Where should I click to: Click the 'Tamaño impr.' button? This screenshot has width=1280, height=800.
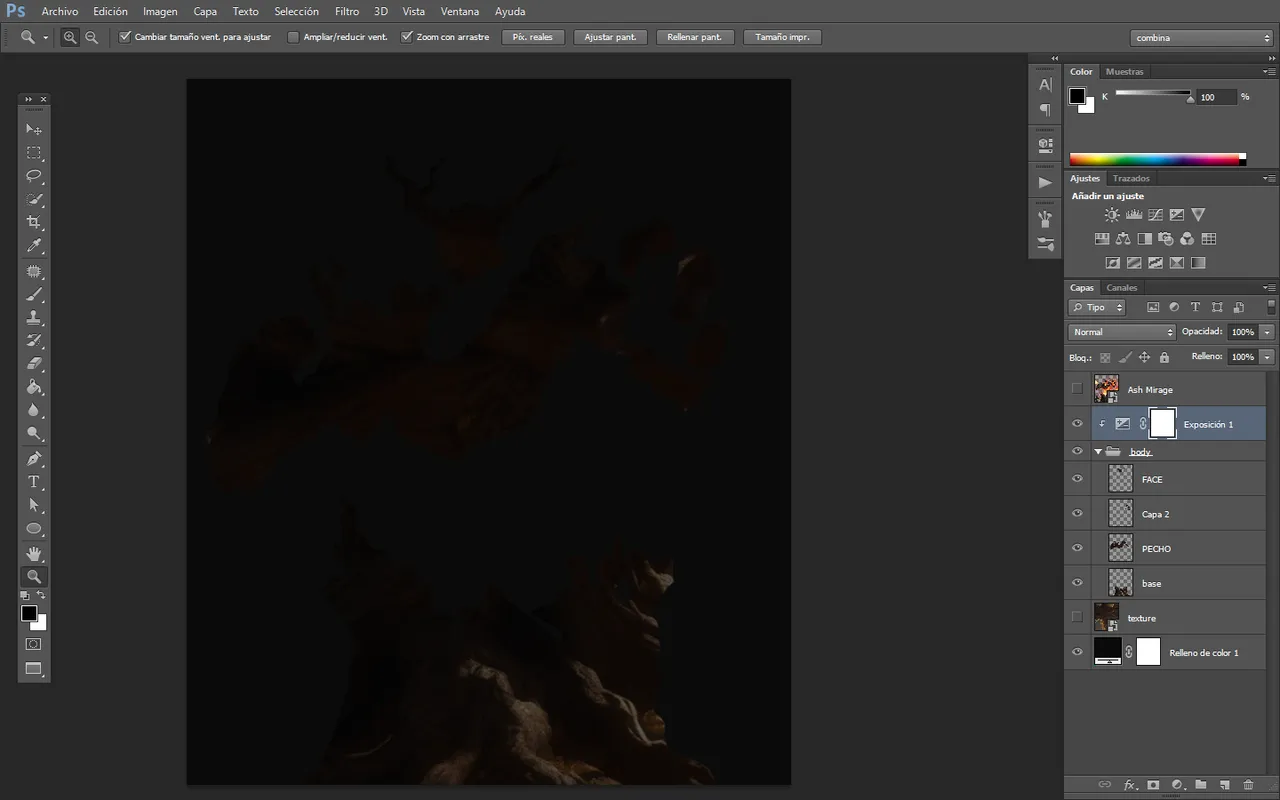[x=783, y=37]
